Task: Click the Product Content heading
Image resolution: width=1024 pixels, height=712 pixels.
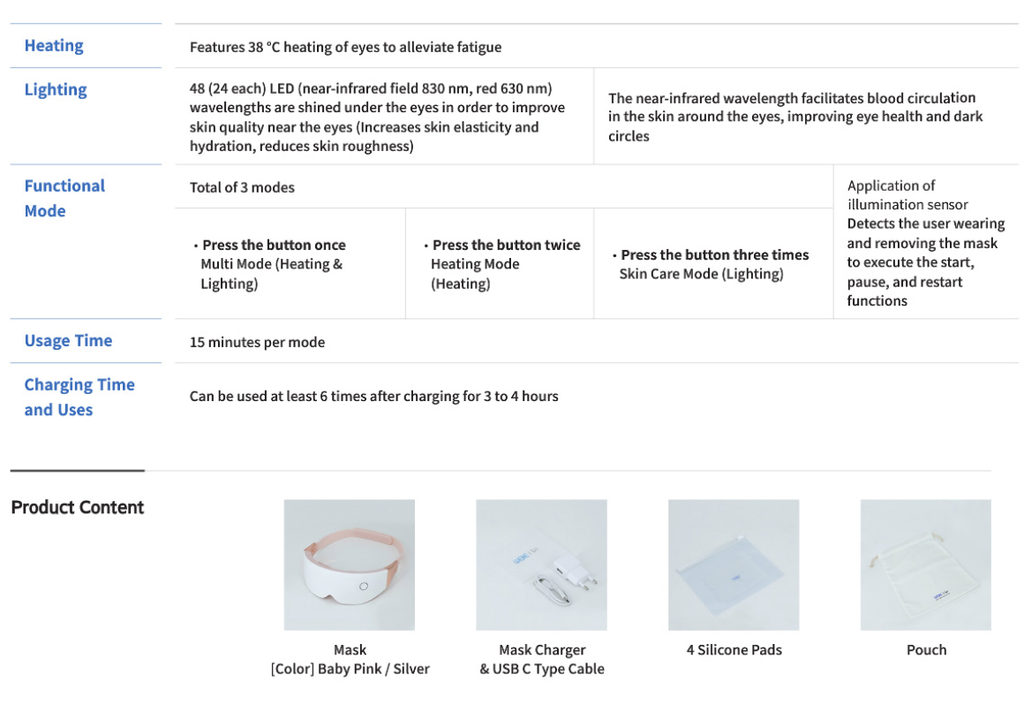Action: click(x=78, y=508)
